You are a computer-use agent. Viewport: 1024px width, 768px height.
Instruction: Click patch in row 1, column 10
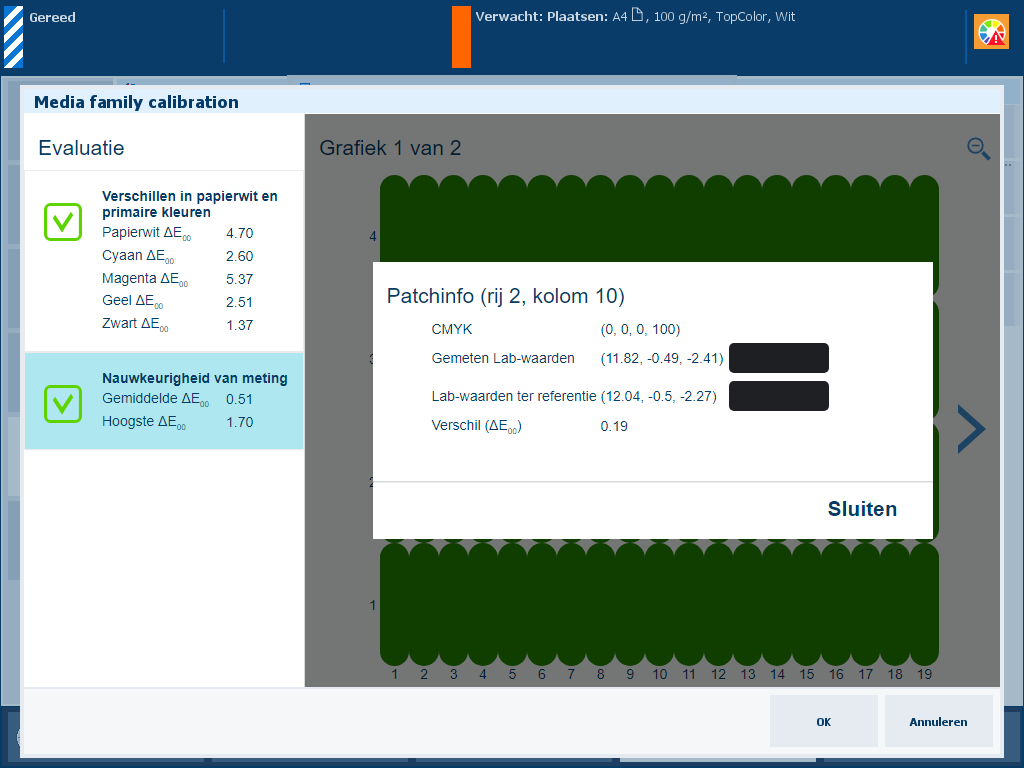click(660, 604)
